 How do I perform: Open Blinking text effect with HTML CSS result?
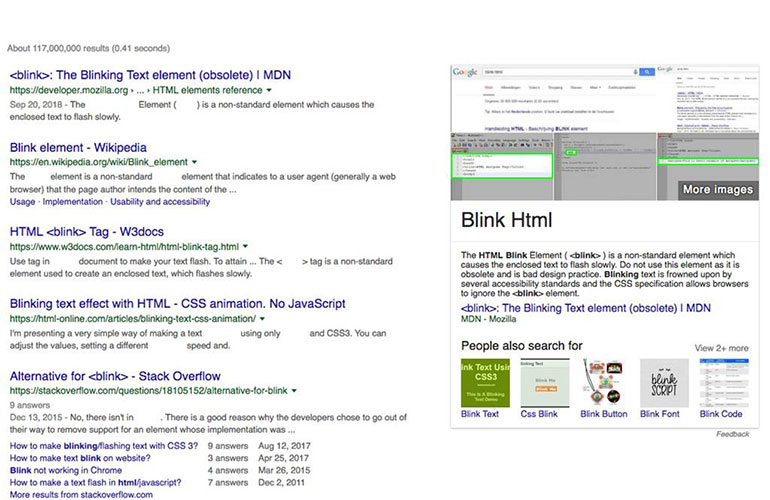178,304
